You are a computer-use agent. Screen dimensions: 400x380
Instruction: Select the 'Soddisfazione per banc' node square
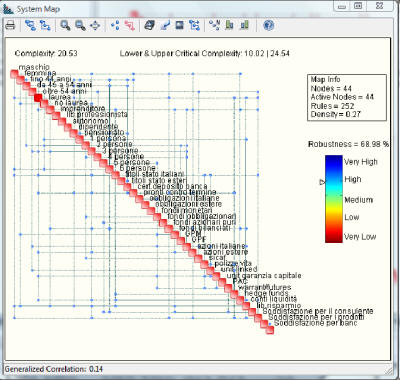(270, 330)
